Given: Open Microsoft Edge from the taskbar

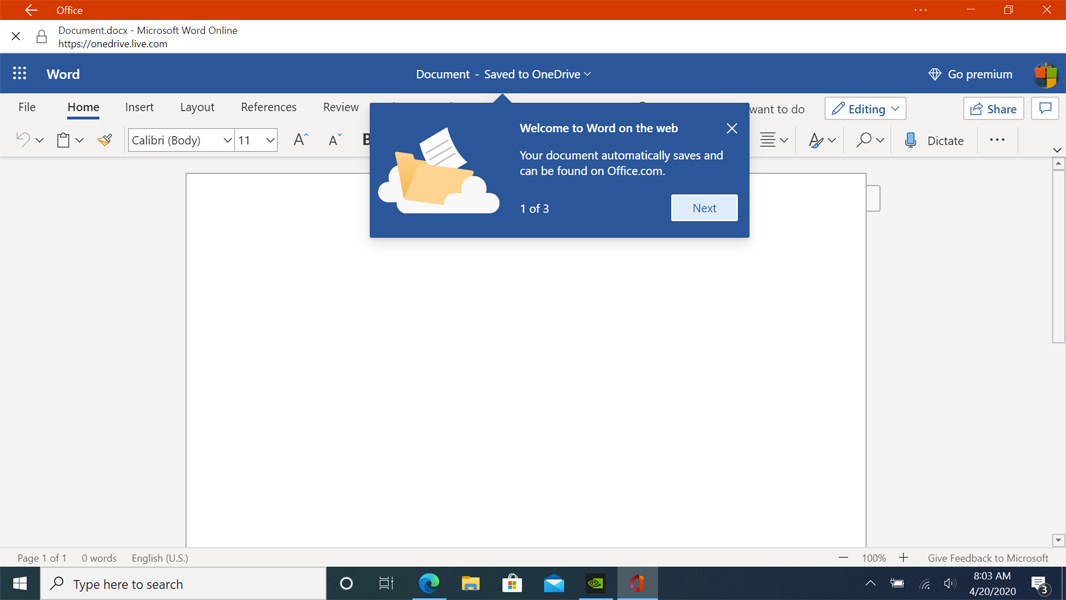Looking at the screenshot, I should pos(429,583).
